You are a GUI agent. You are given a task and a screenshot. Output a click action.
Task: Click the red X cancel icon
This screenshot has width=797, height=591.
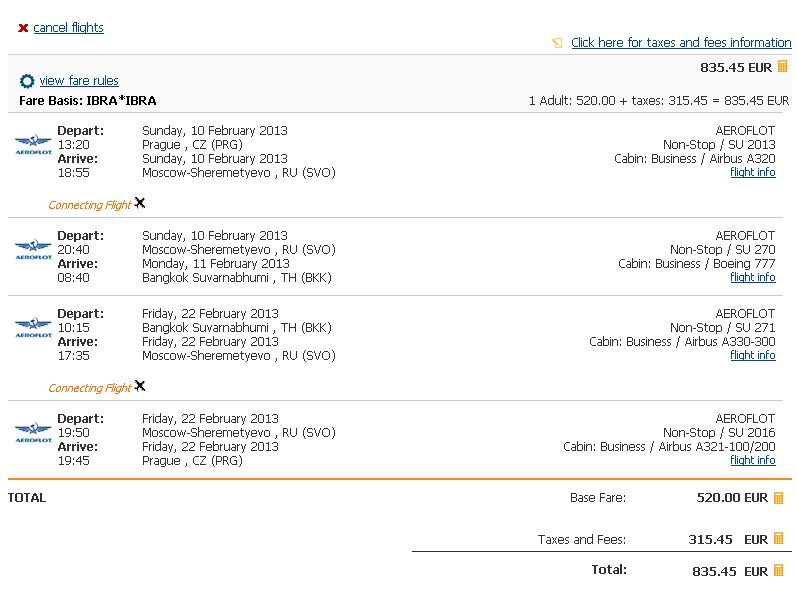[23, 28]
